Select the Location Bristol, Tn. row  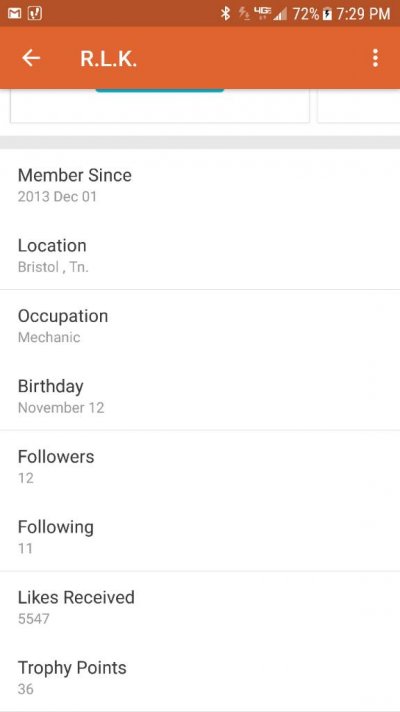point(200,255)
